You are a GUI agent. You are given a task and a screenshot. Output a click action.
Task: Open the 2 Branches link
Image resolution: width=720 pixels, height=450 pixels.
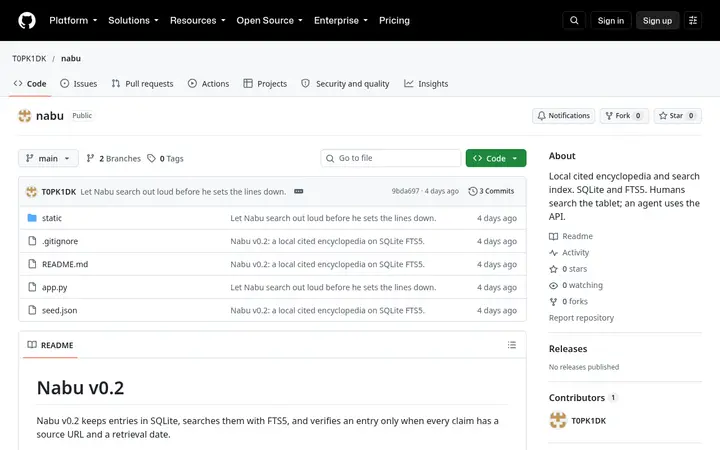pyautogui.click(x=113, y=158)
